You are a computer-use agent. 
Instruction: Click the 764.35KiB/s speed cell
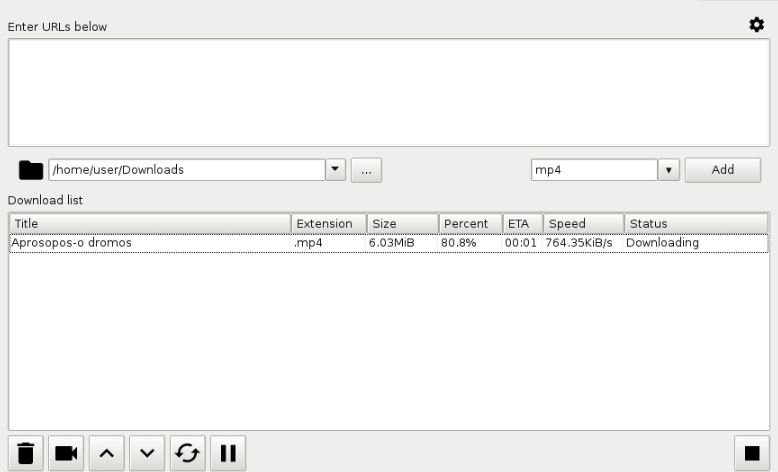click(579, 243)
